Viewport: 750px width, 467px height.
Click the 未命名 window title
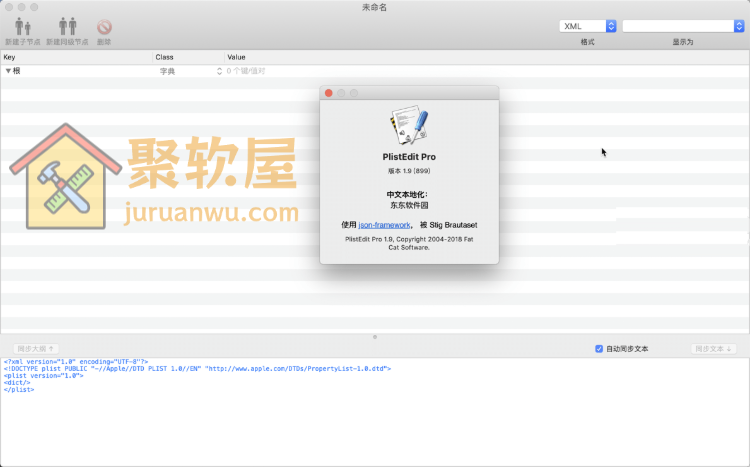(x=375, y=7)
